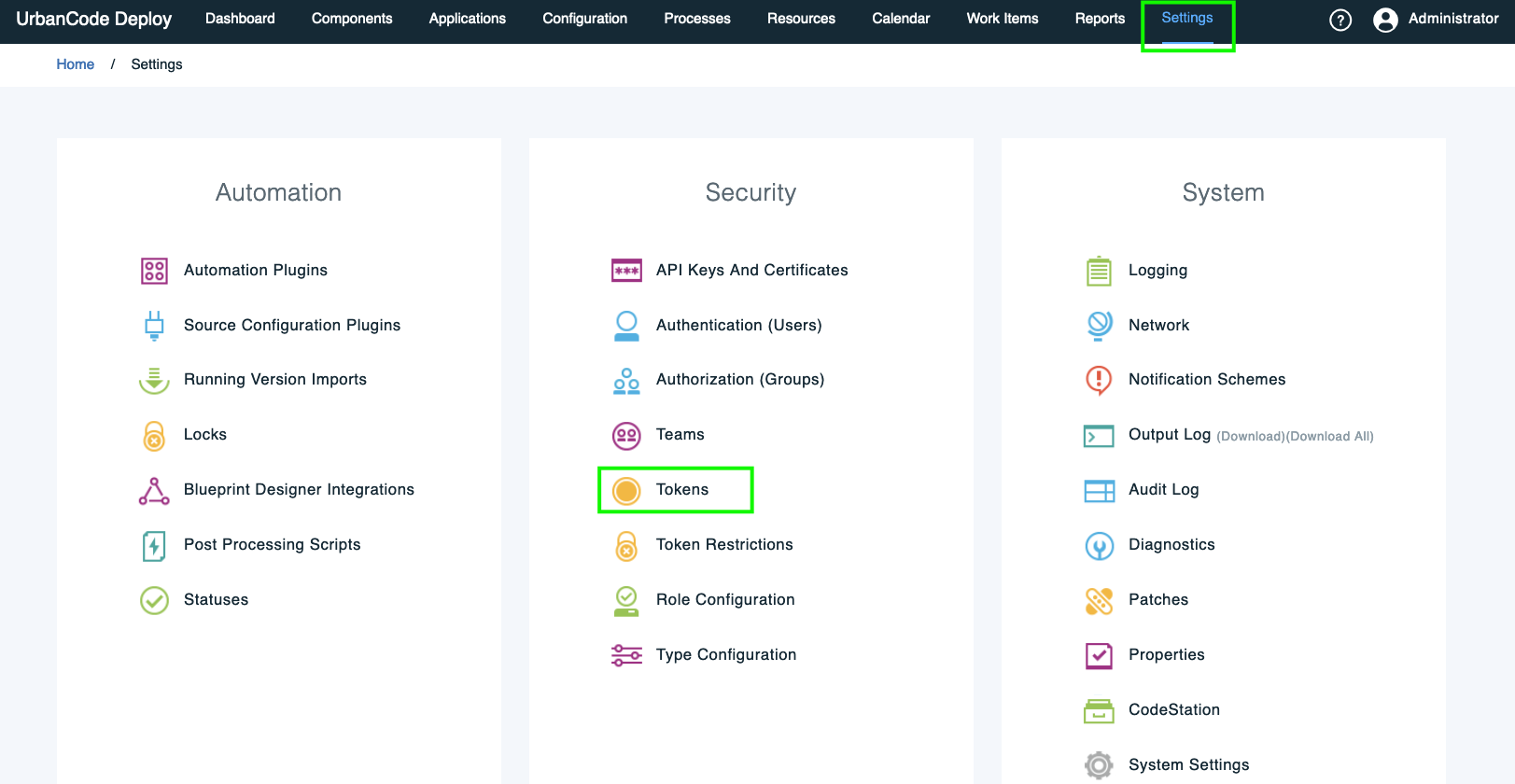1515x784 pixels.
Task: Click the Logging clipboard icon
Action: pos(1099,271)
